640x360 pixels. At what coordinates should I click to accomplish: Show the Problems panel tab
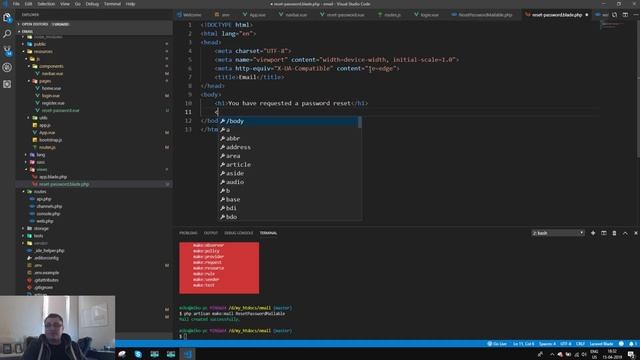[188, 233]
